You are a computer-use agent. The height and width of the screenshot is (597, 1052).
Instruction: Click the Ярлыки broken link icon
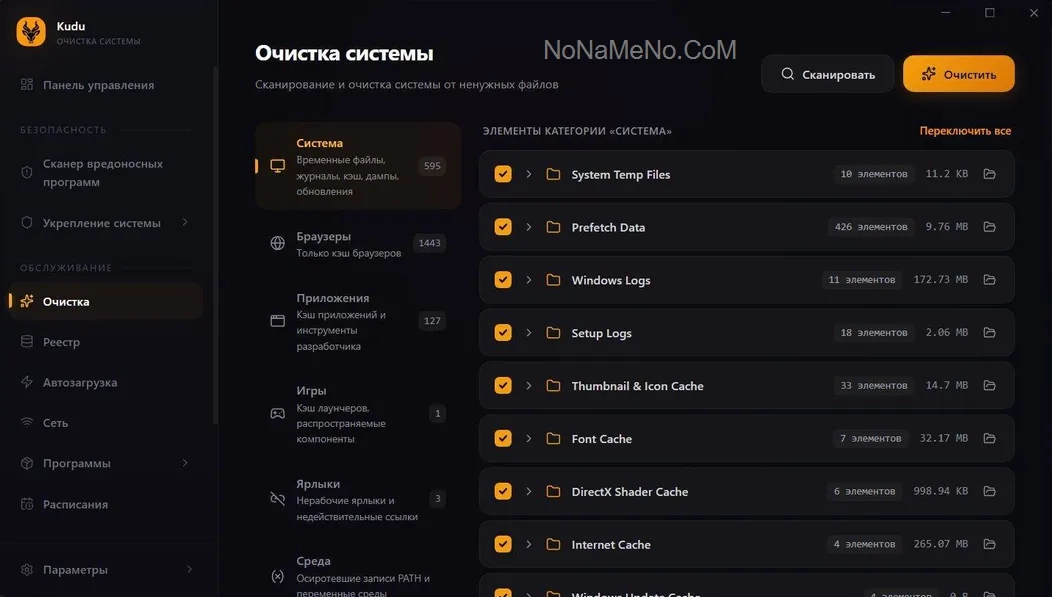click(278, 498)
